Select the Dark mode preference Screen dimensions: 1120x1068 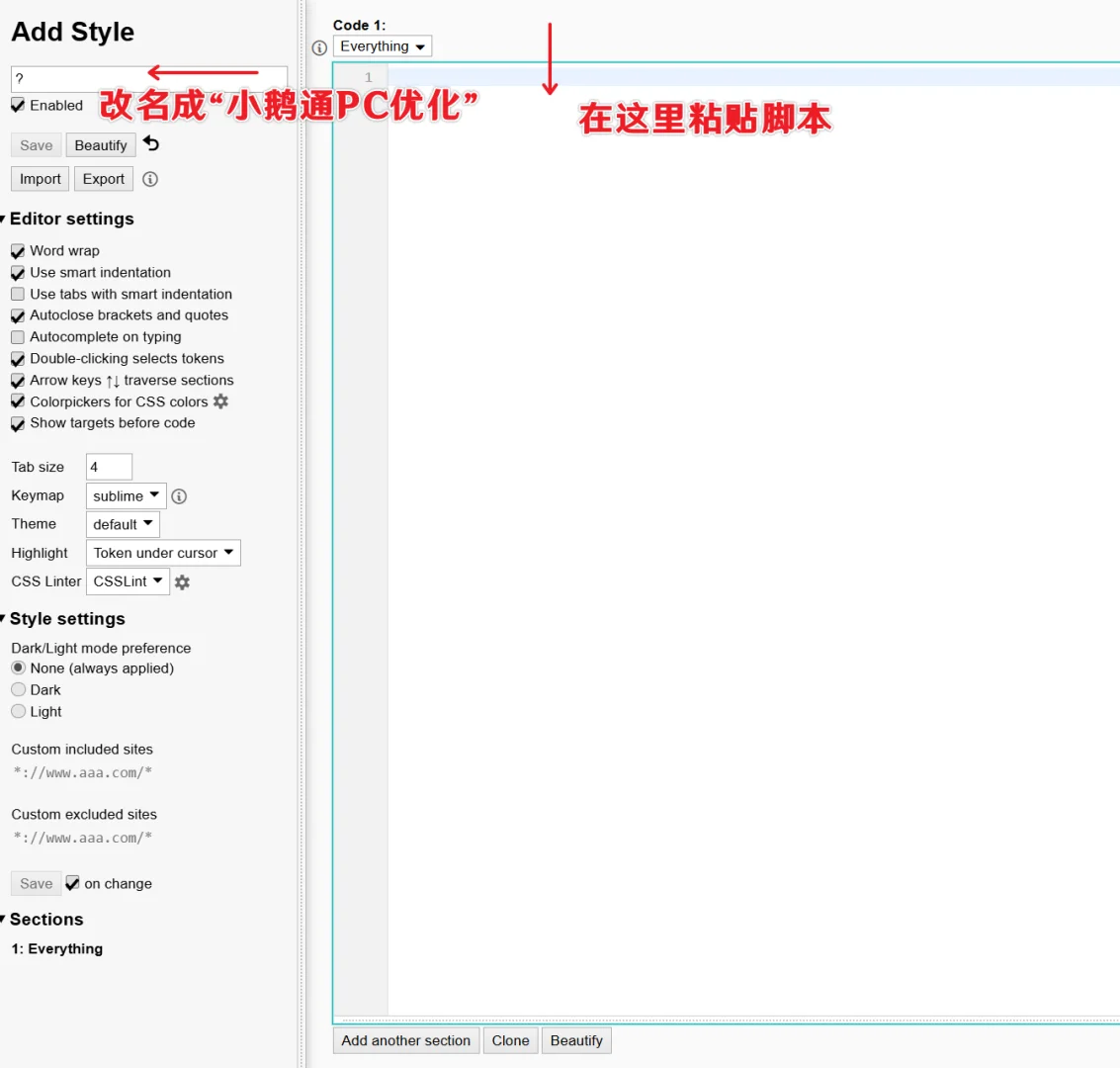click(17, 689)
